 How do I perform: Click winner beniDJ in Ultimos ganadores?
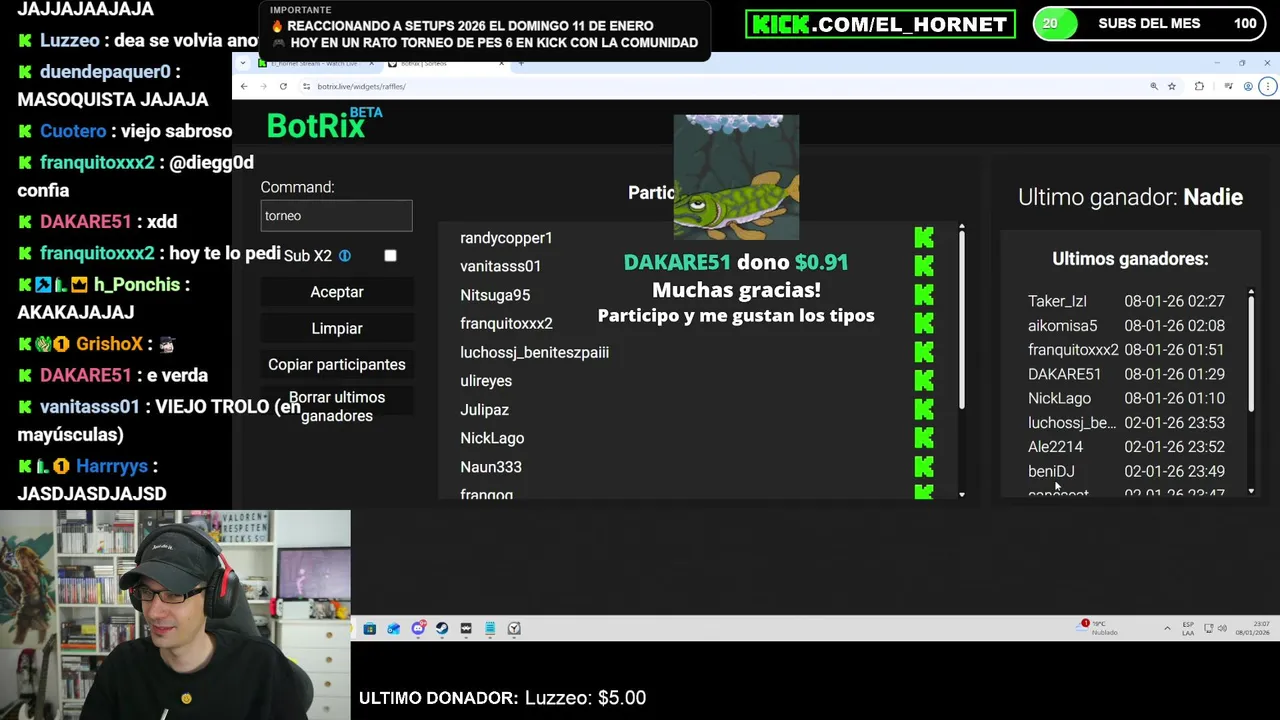point(1051,471)
